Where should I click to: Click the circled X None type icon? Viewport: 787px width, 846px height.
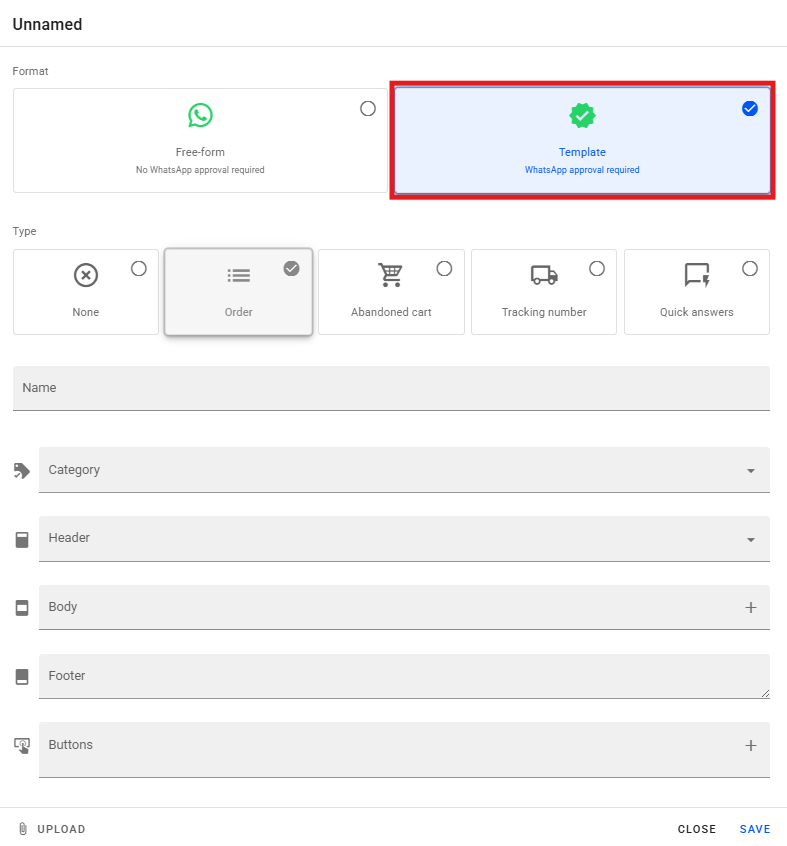tap(86, 275)
